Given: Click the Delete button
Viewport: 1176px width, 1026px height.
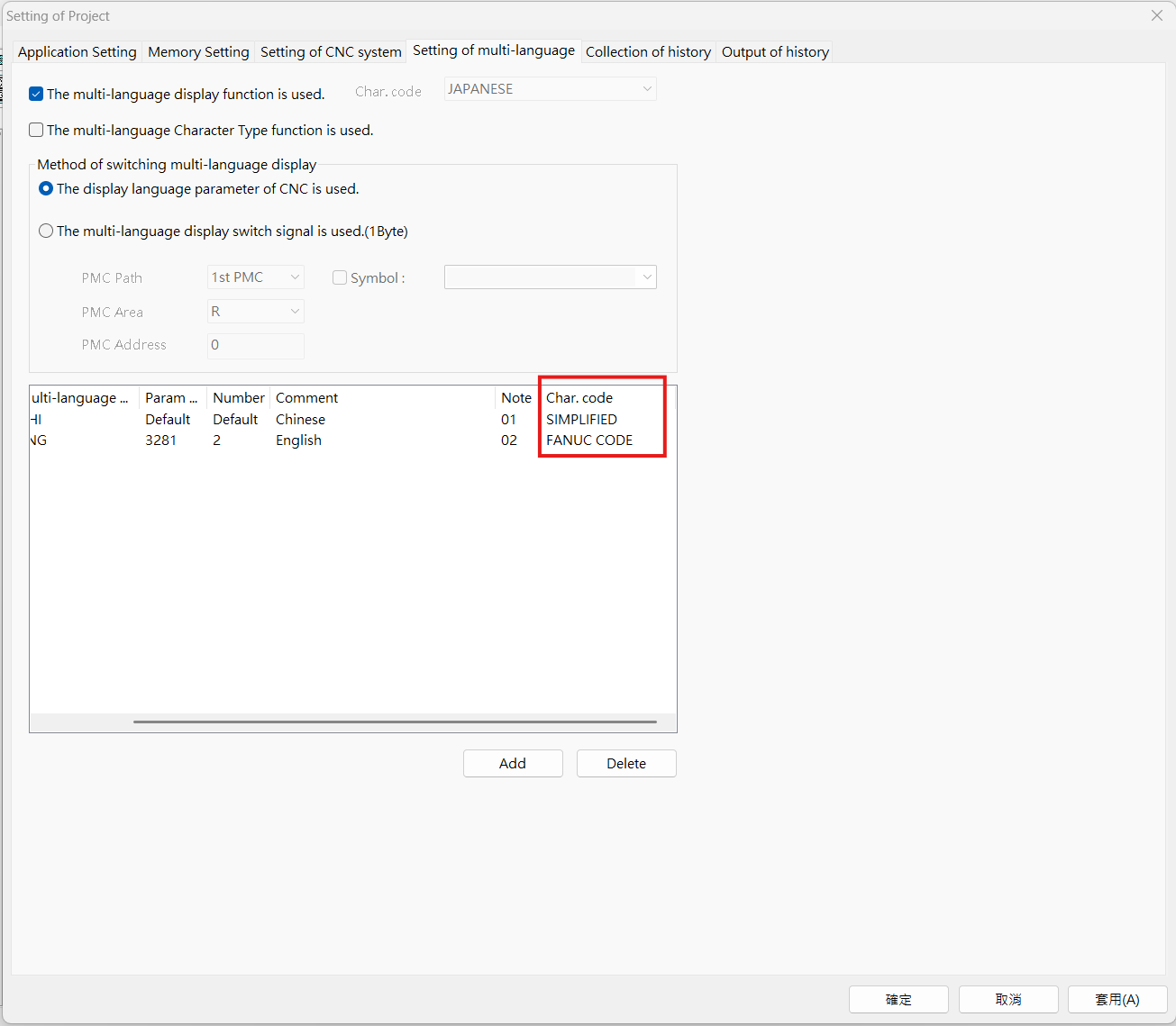Looking at the screenshot, I should point(626,763).
